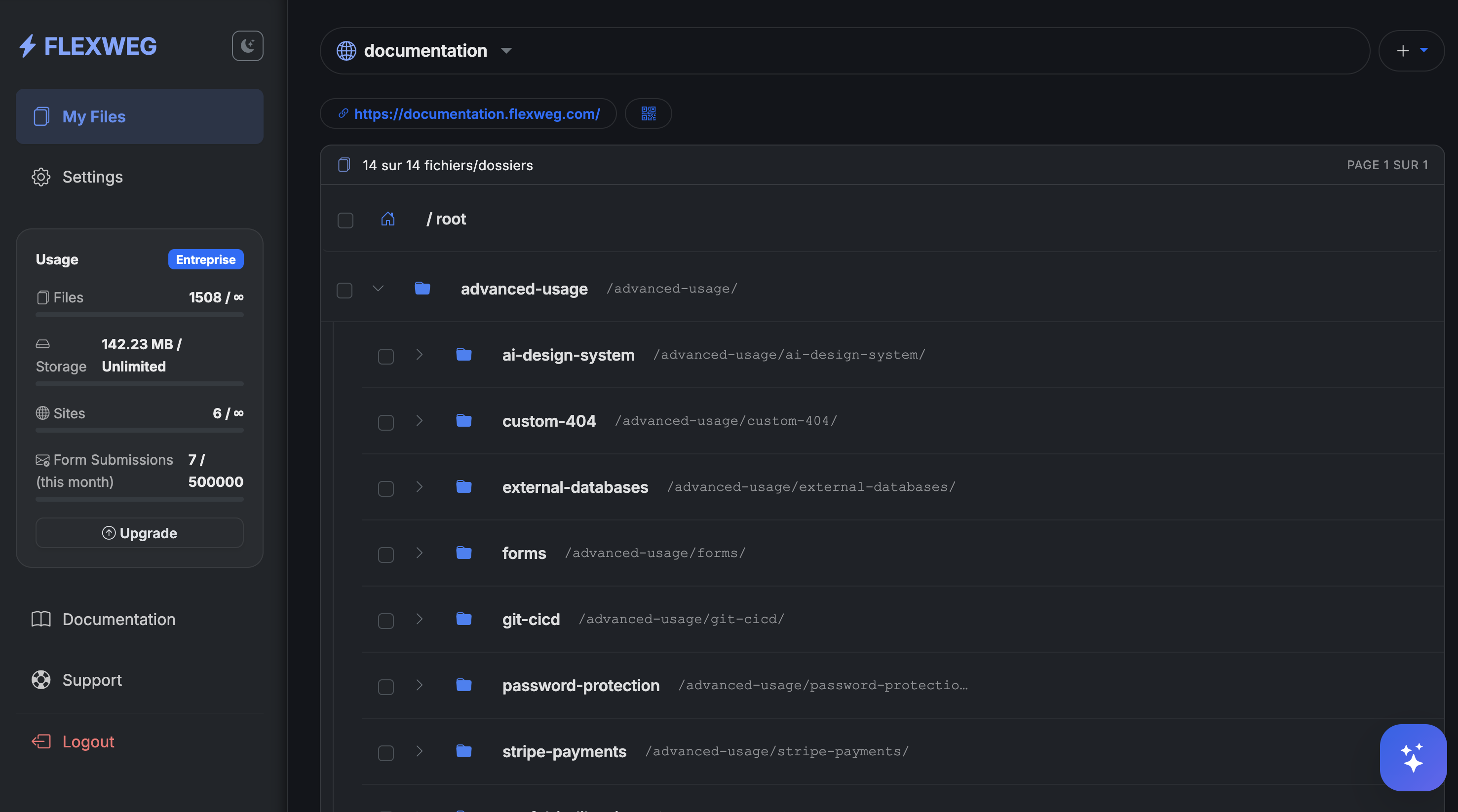Click the /advanced-usage/custom-404/ path text

(x=726, y=421)
